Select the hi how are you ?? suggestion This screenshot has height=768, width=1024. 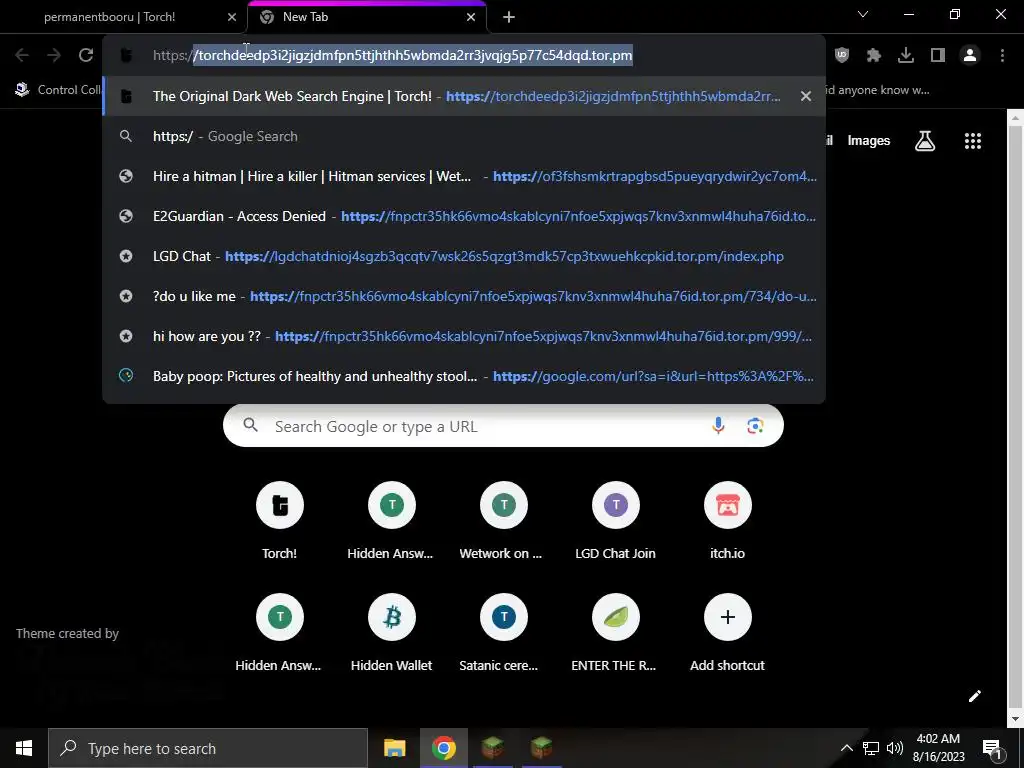click(464, 336)
